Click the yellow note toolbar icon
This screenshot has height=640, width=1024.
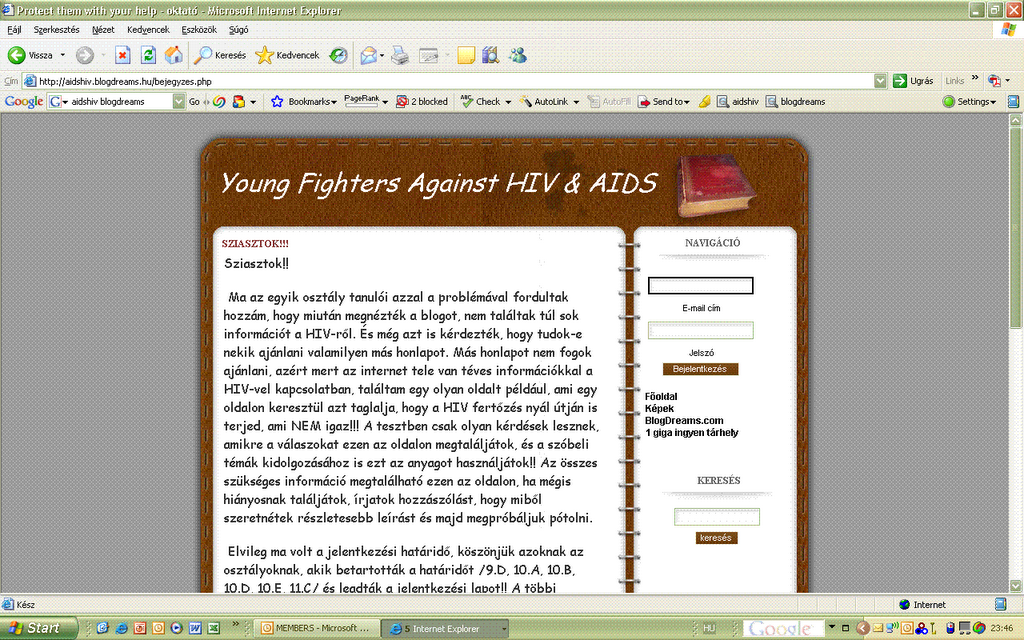(466, 56)
